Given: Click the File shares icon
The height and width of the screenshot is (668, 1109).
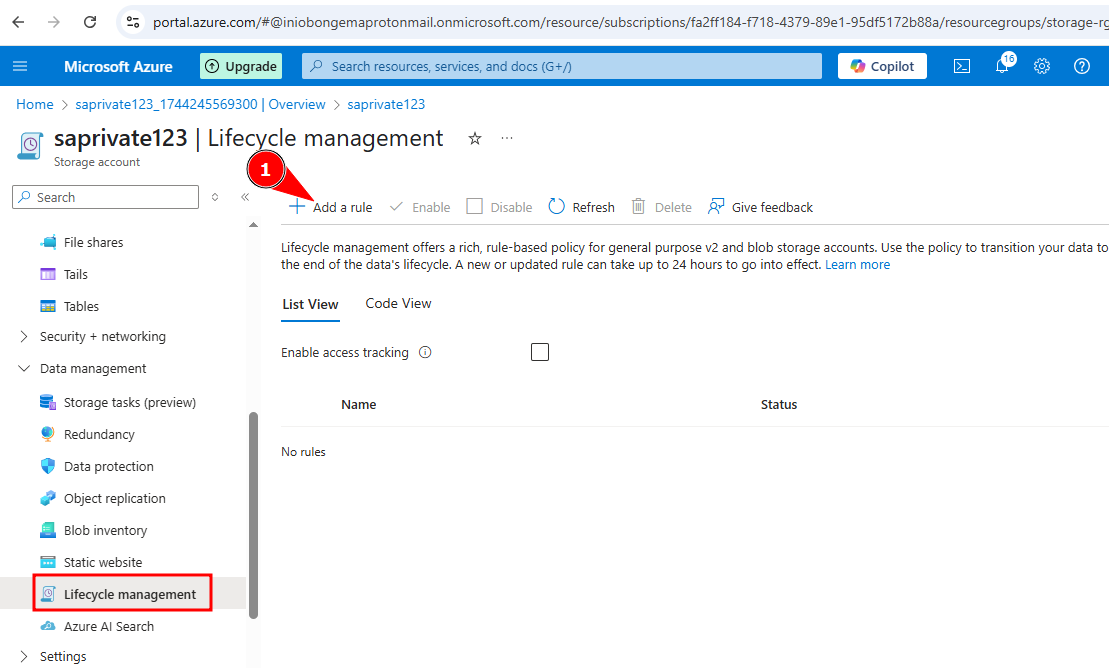Looking at the screenshot, I should pyautogui.click(x=48, y=243).
